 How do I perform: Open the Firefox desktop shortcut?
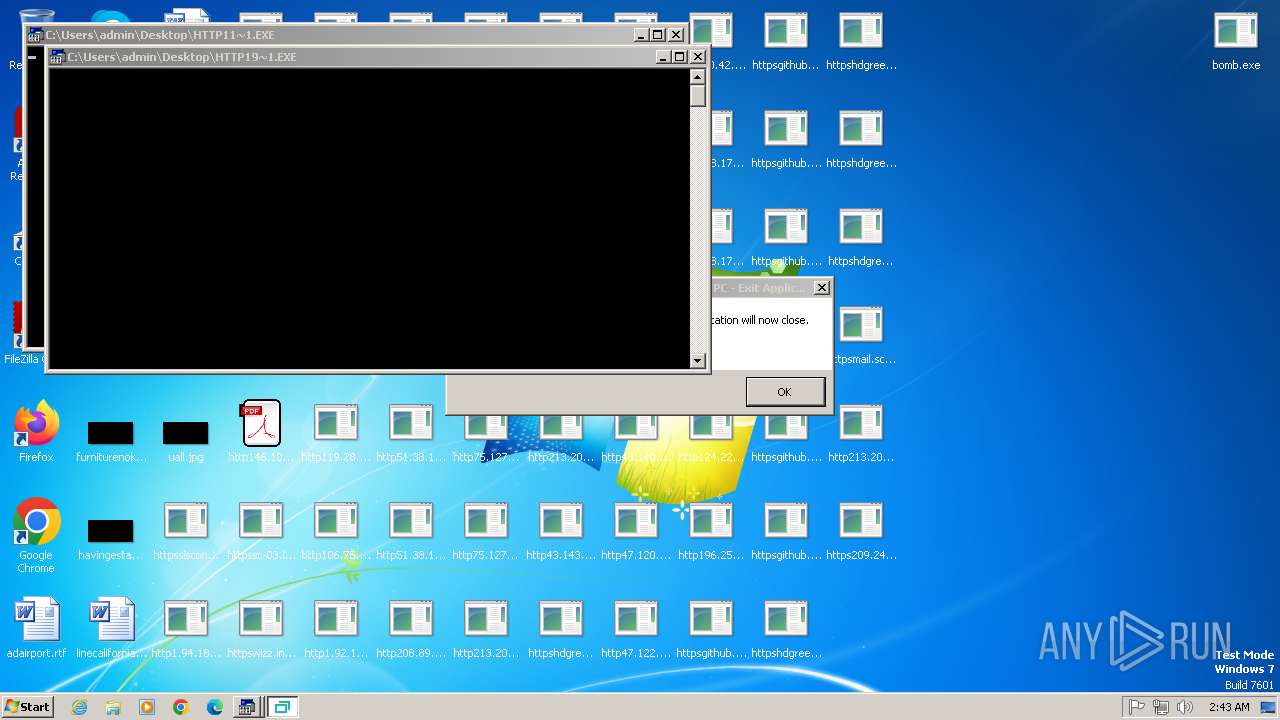37,432
